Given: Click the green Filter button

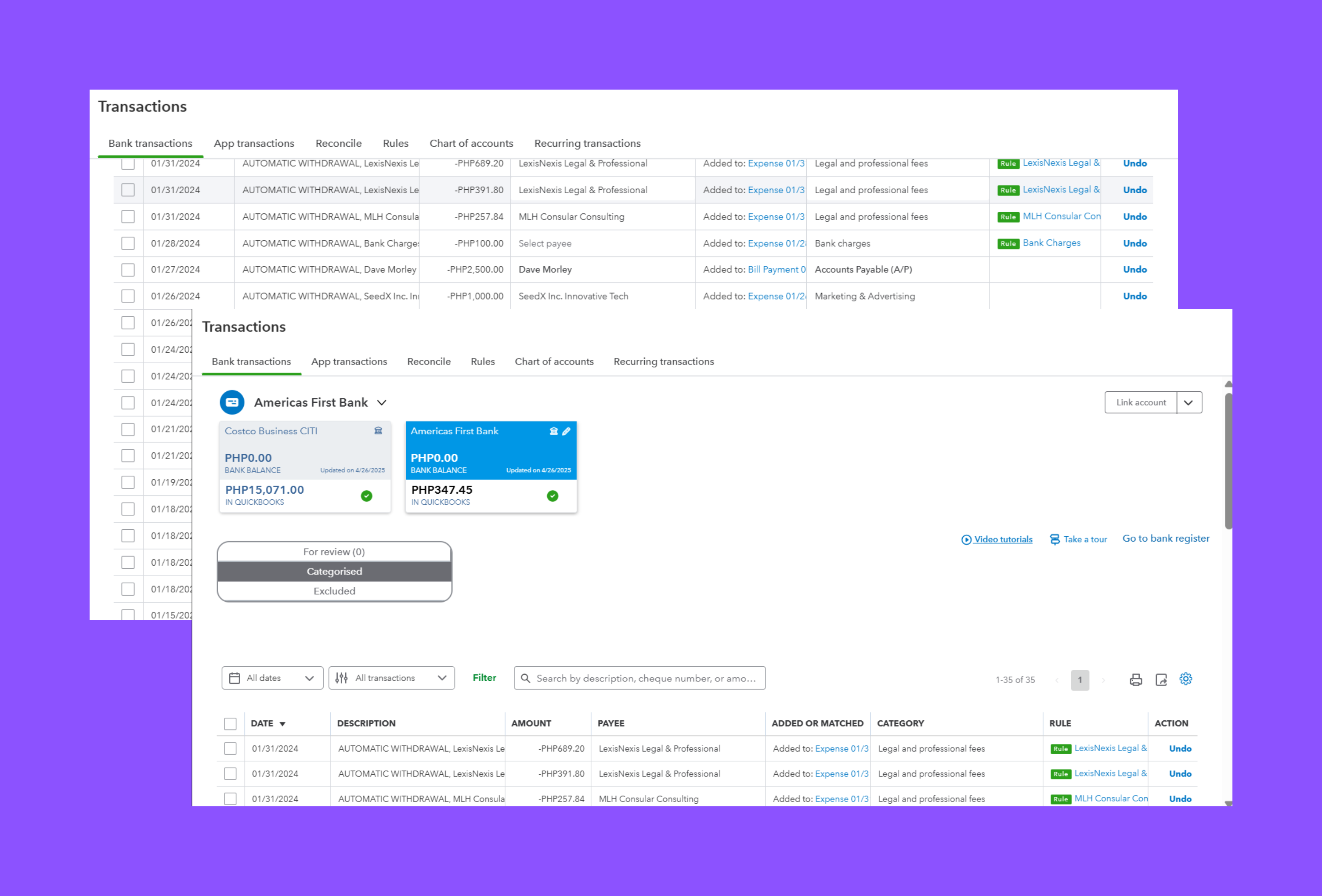Looking at the screenshot, I should coord(484,678).
